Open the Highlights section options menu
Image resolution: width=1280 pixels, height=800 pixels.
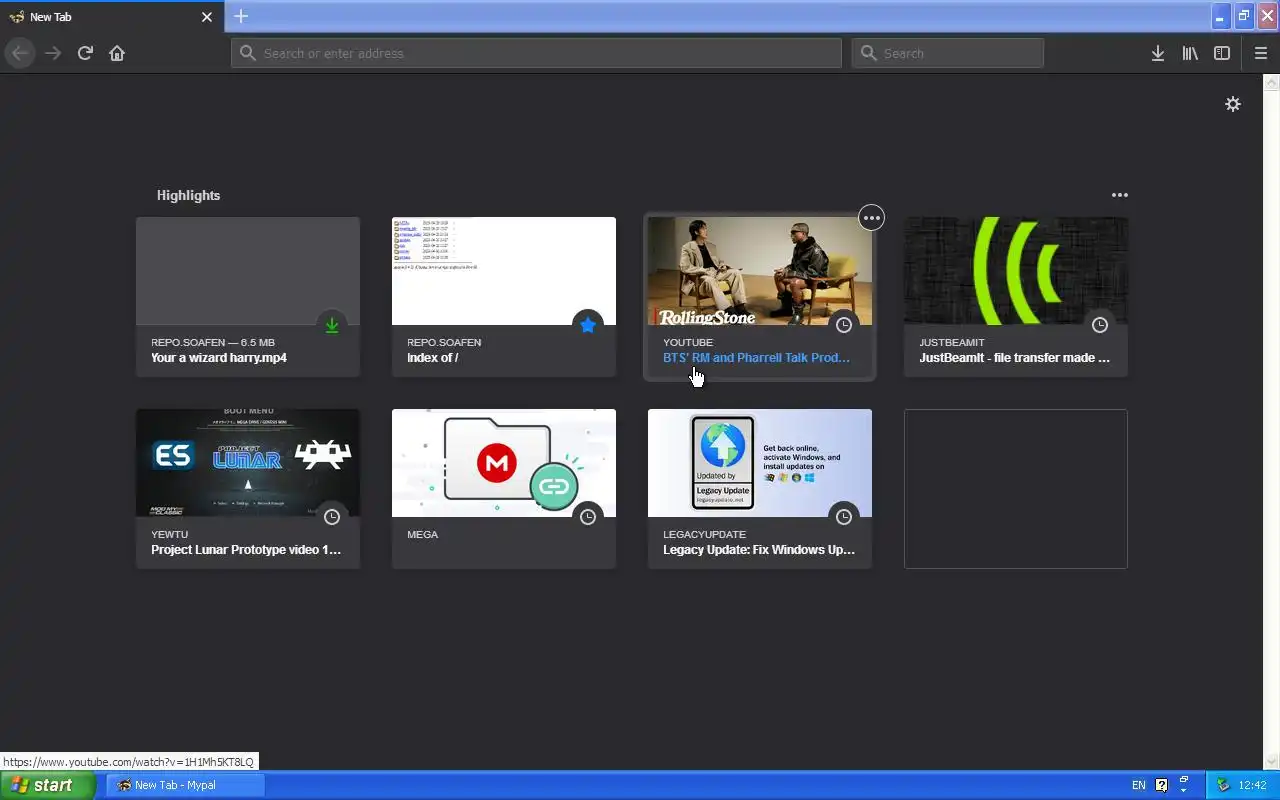1120,195
